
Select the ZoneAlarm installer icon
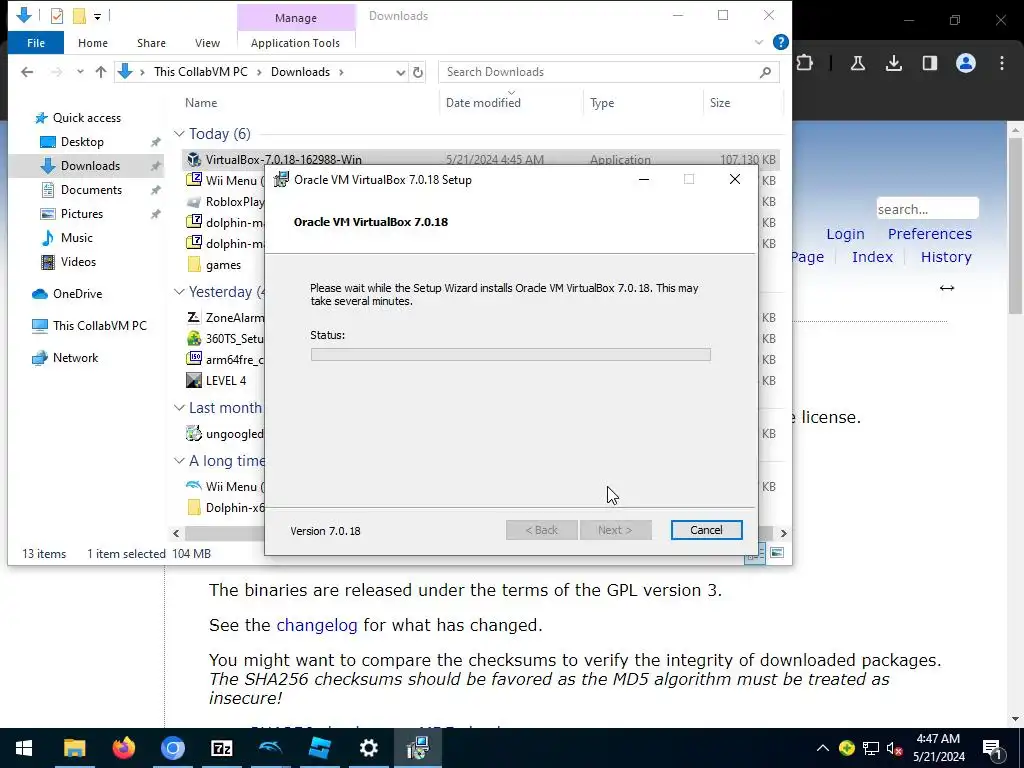194,317
